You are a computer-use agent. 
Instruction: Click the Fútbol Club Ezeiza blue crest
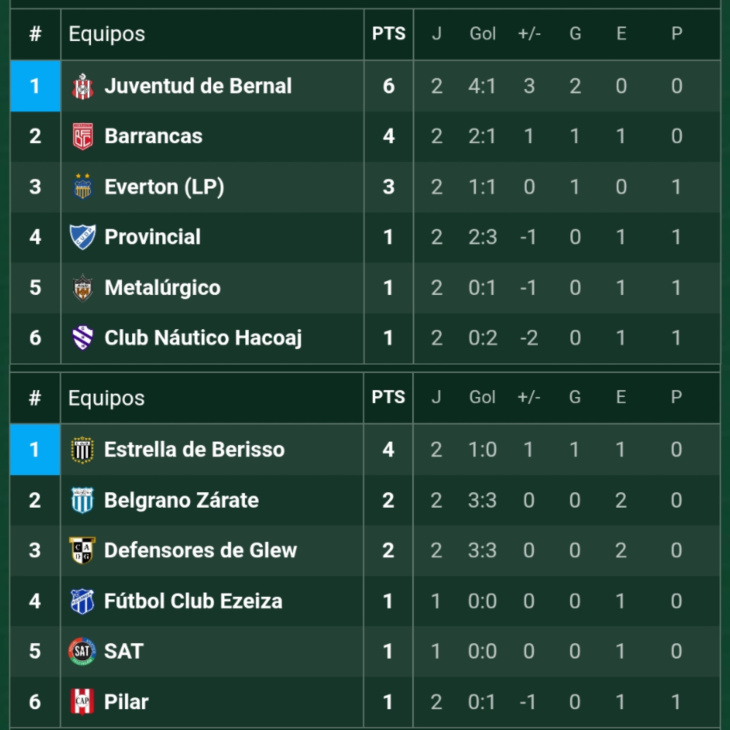82,601
